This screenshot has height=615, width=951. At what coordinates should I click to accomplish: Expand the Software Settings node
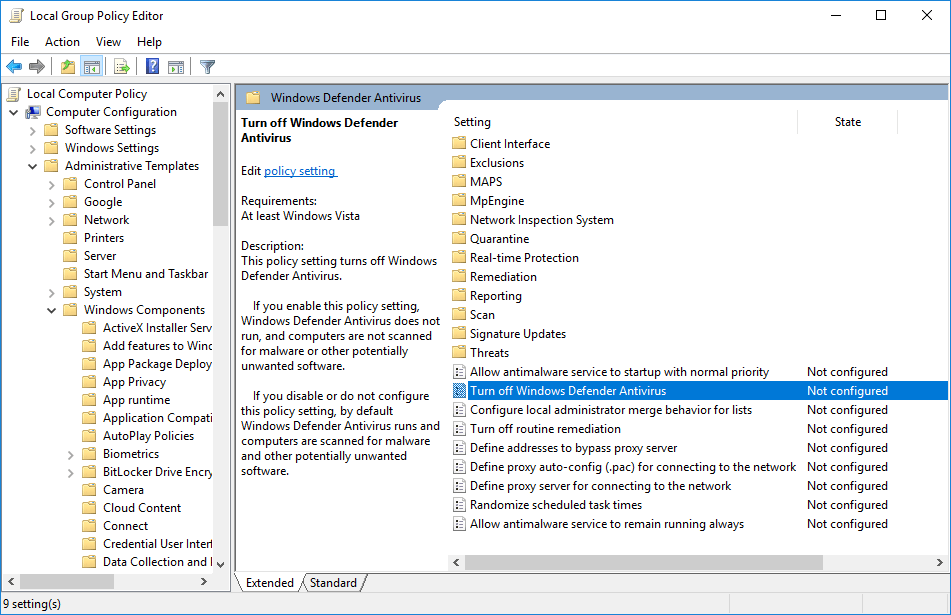pos(32,130)
